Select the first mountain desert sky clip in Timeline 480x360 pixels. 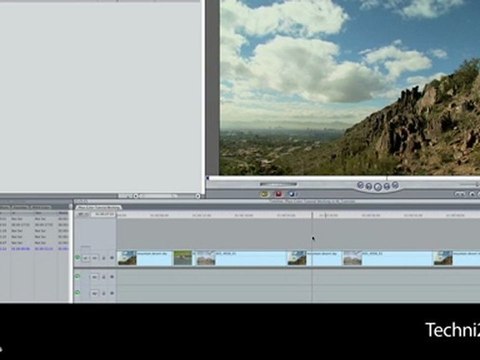[145, 258]
